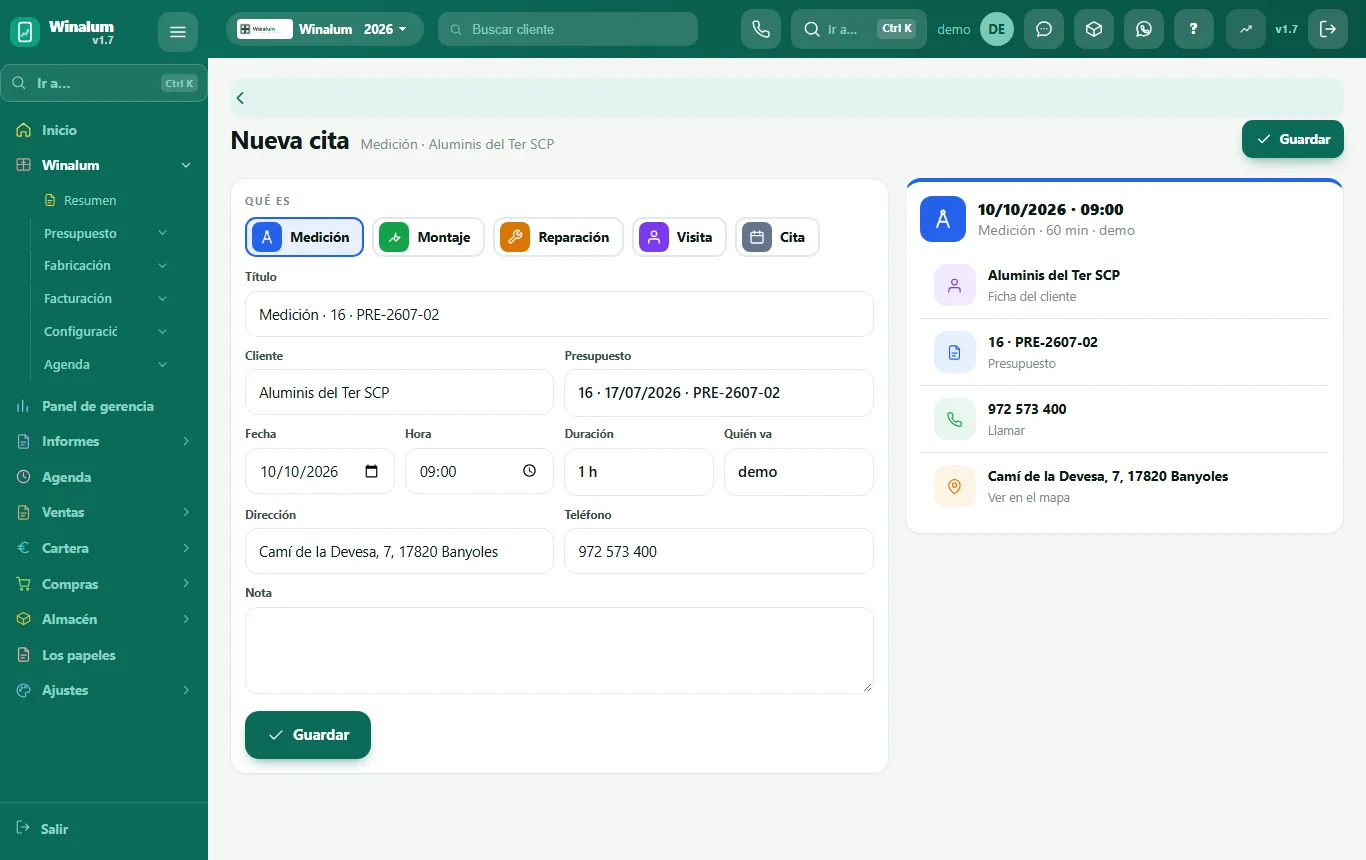Expand the Fabricación sidebar submenu
1366x860 pixels.
coord(106,265)
